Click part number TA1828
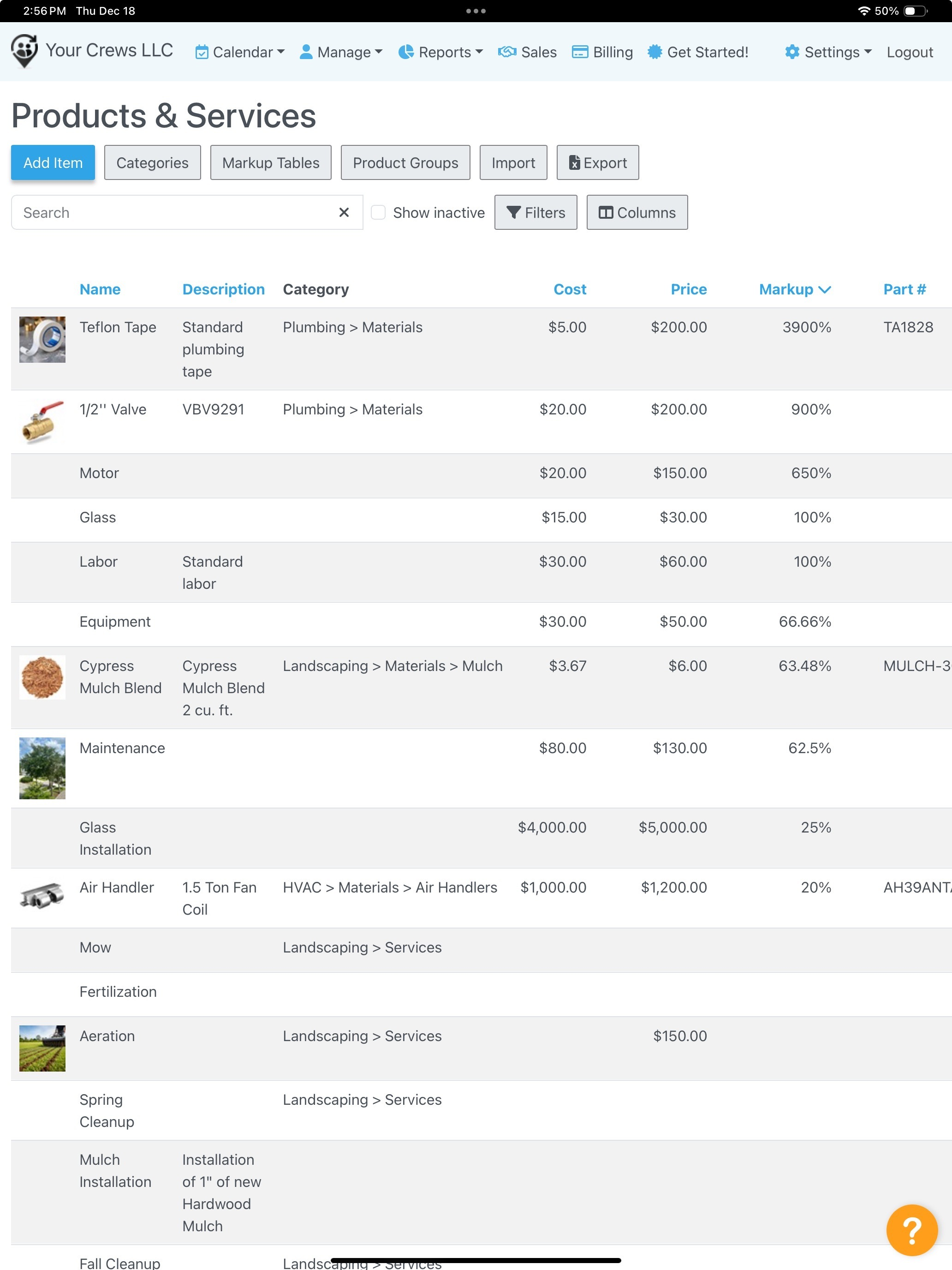Image resolution: width=952 pixels, height=1270 pixels. [x=908, y=327]
